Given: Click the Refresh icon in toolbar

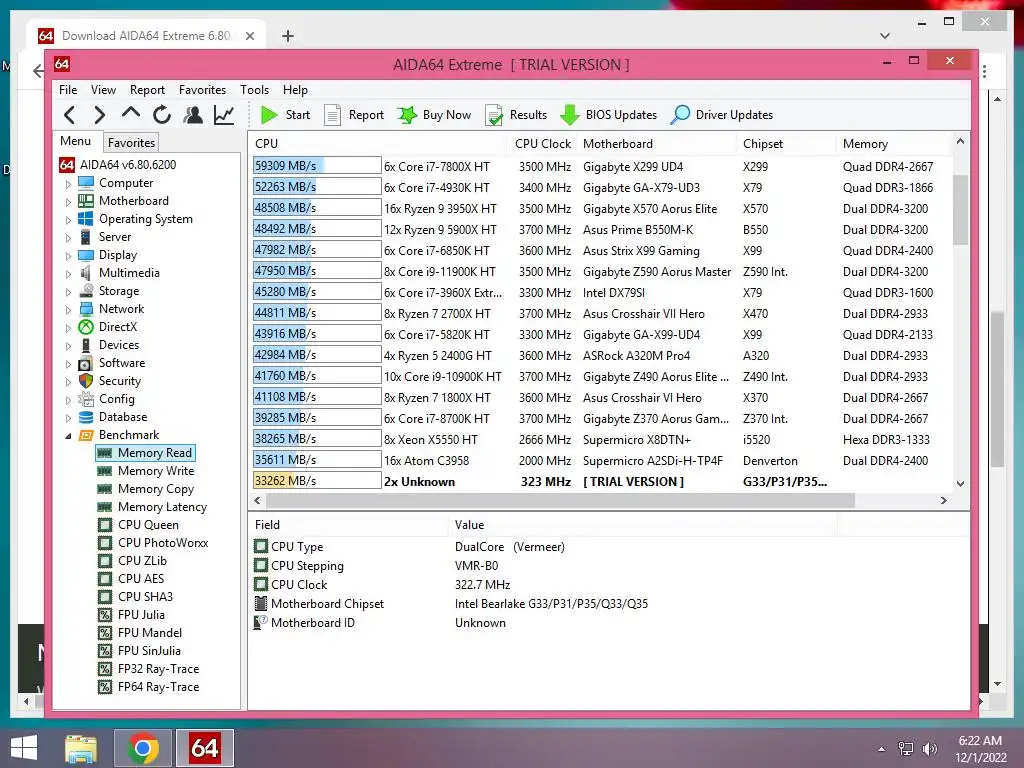Looking at the screenshot, I should click(x=162, y=115).
